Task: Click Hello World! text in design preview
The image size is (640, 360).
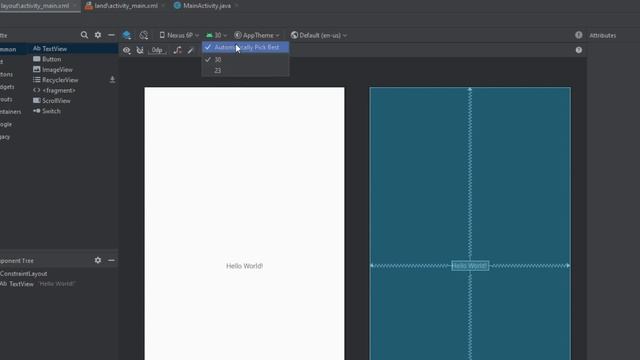Action: [244, 266]
